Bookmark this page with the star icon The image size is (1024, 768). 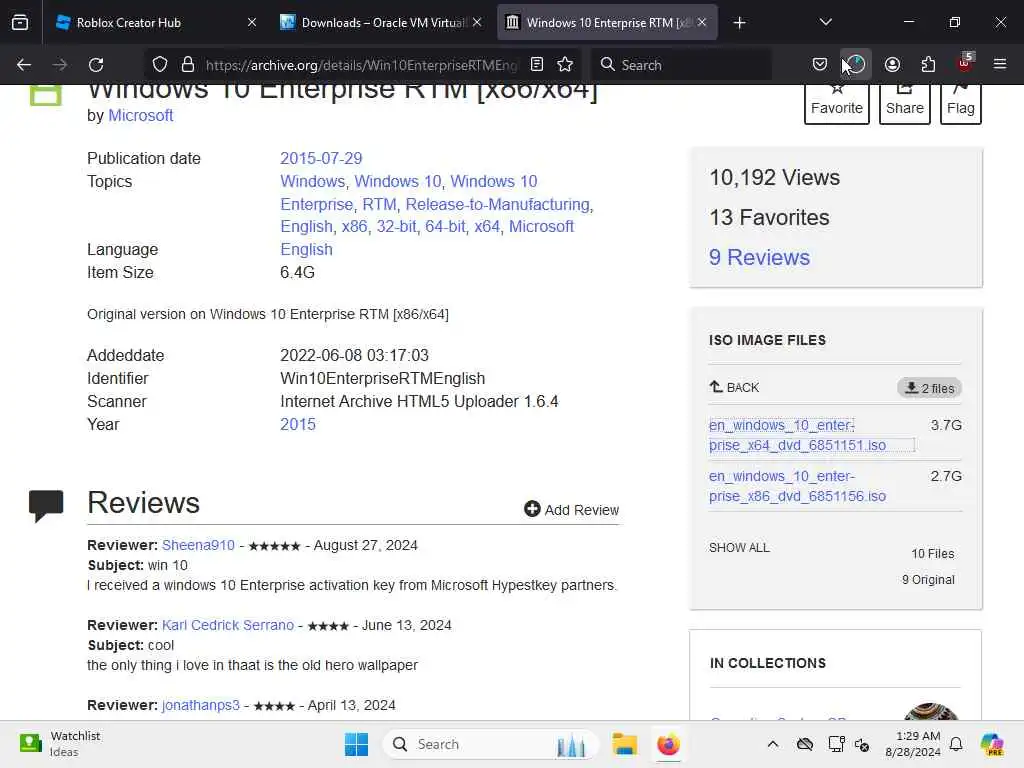point(565,65)
